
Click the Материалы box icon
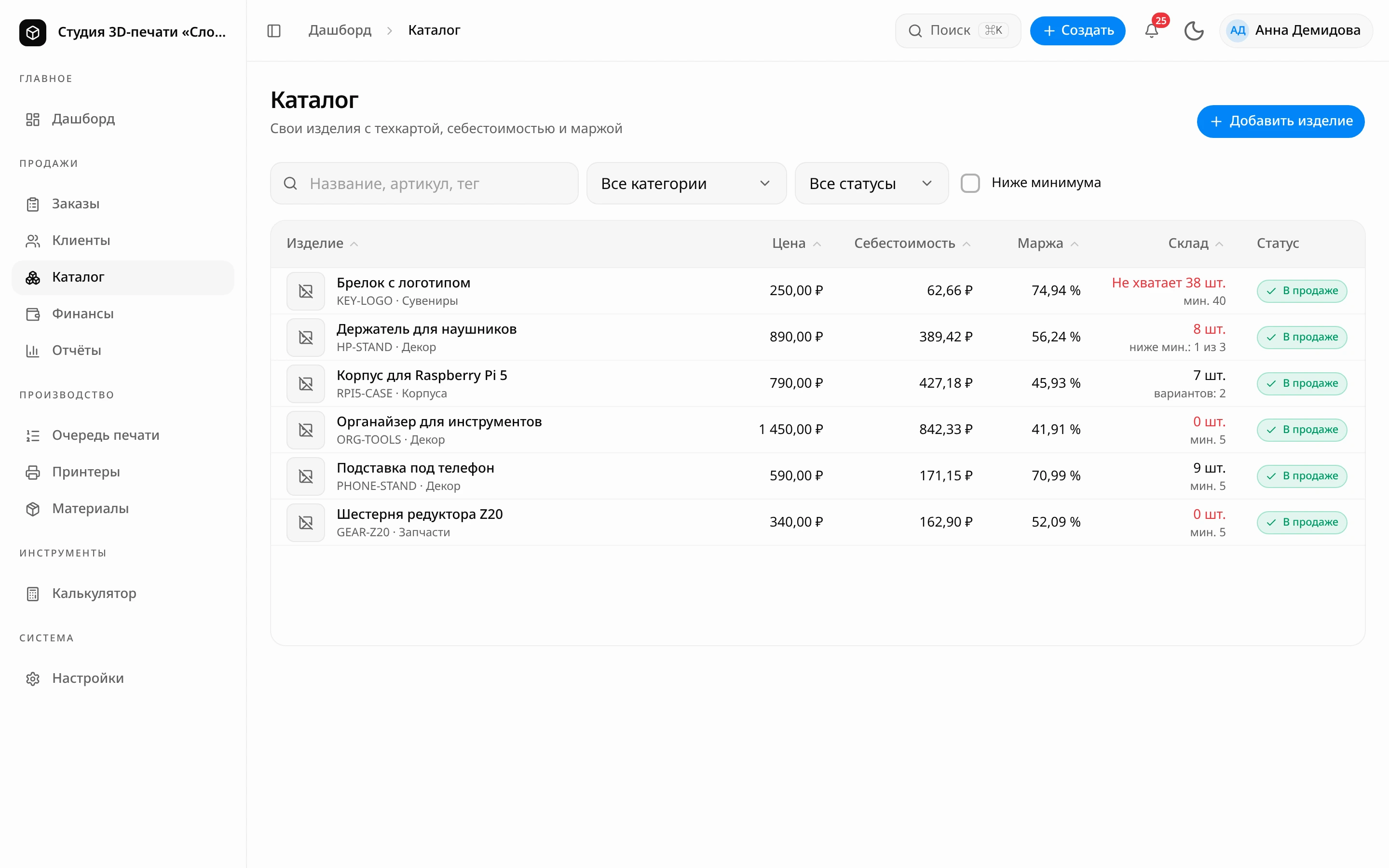[x=33, y=509]
